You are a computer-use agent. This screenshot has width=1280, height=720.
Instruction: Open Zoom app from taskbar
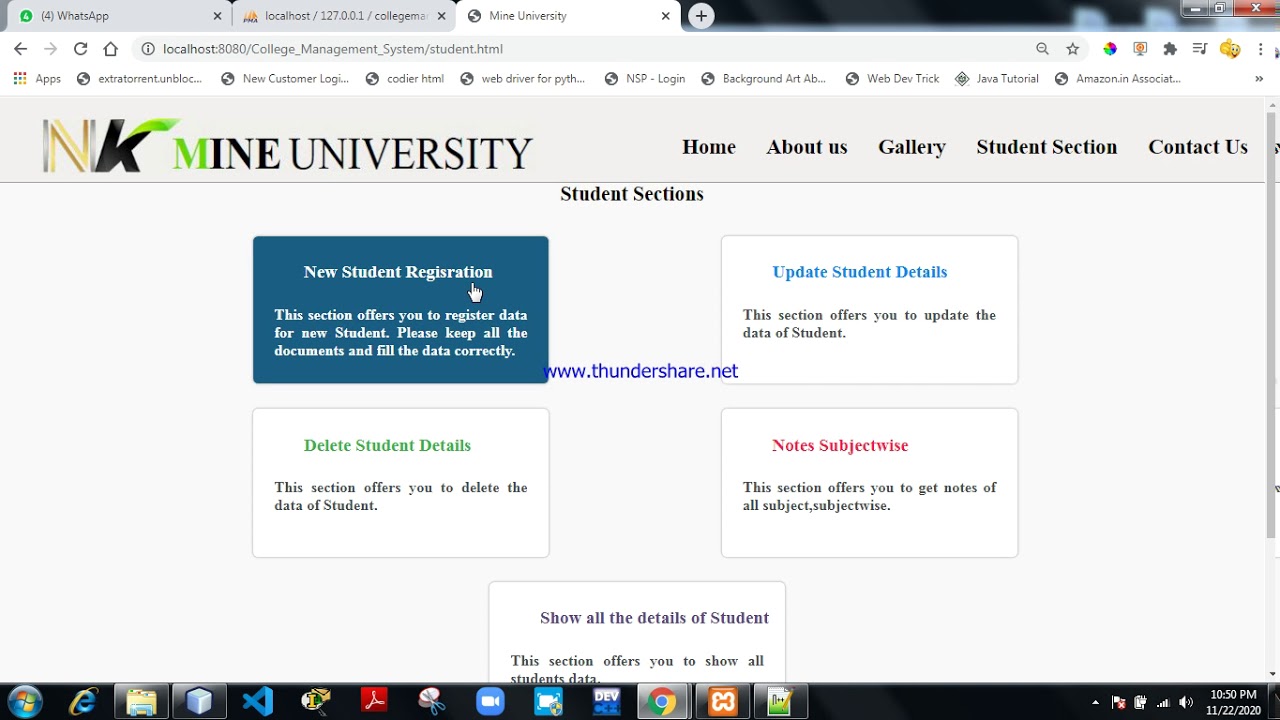pyautogui.click(x=490, y=701)
